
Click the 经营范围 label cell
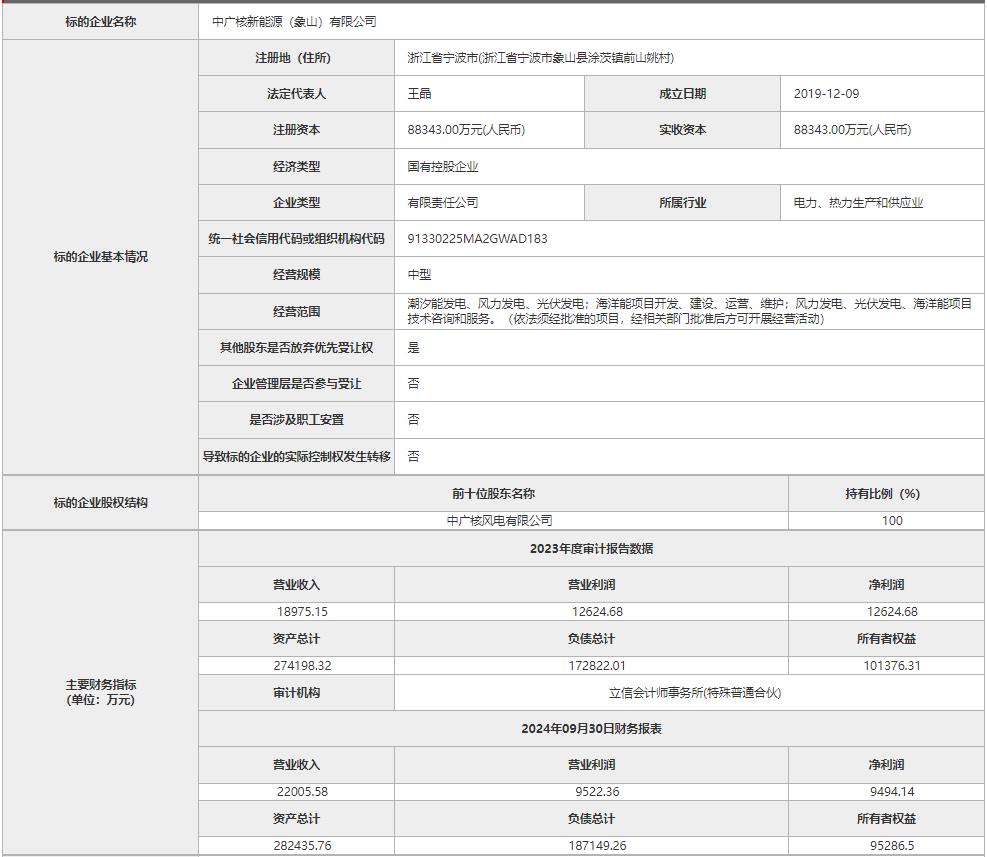pos(296,311)
